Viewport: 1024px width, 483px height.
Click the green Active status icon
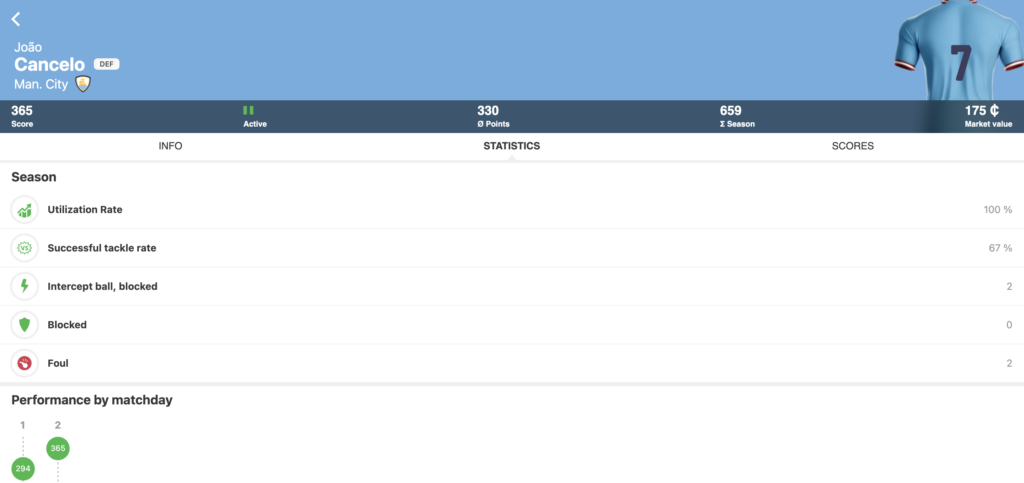(248, 110)
